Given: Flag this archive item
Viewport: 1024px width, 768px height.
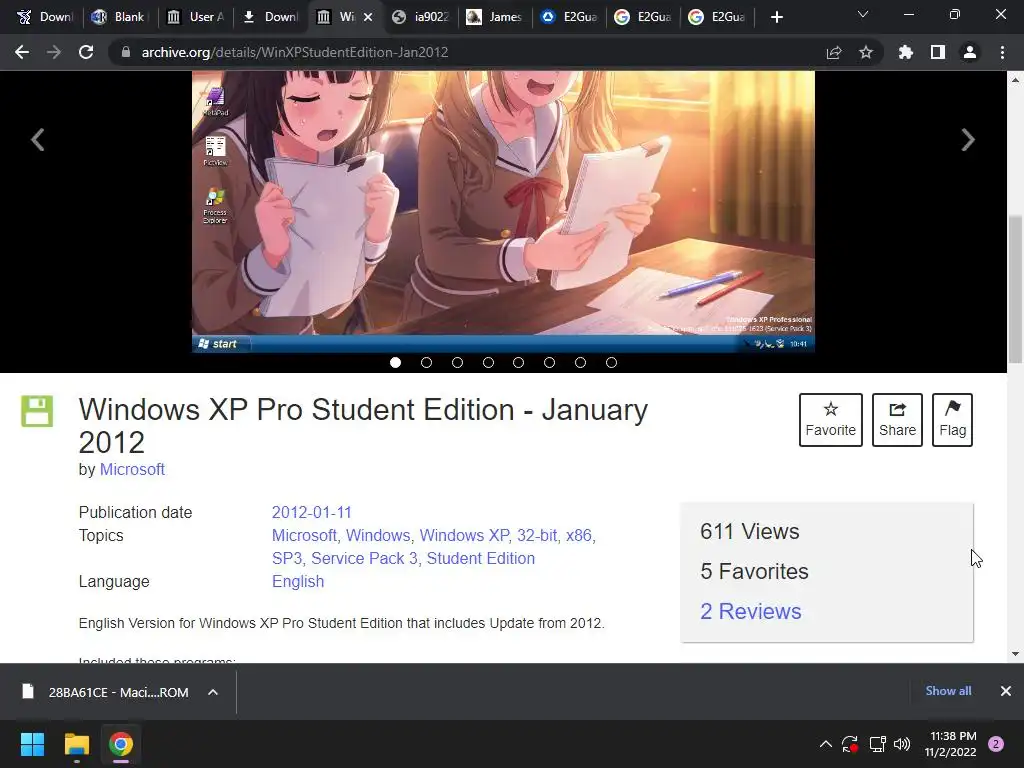Looking at the screenshot, I should 952,420.
